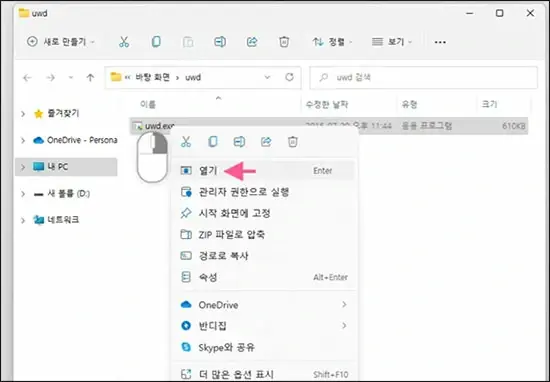Image resolution: width=550 pixels, height=382 pixels.
Task: Choose 시작 화면에 고정 in the context menu
Action: pyautogui.click(x=264, y=213)
